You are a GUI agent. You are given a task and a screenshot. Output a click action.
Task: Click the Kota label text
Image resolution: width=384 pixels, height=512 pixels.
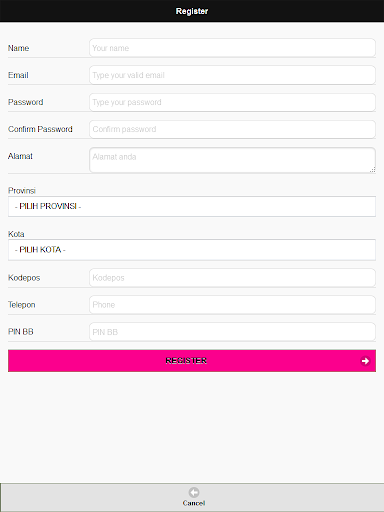[x=16, y=234]
